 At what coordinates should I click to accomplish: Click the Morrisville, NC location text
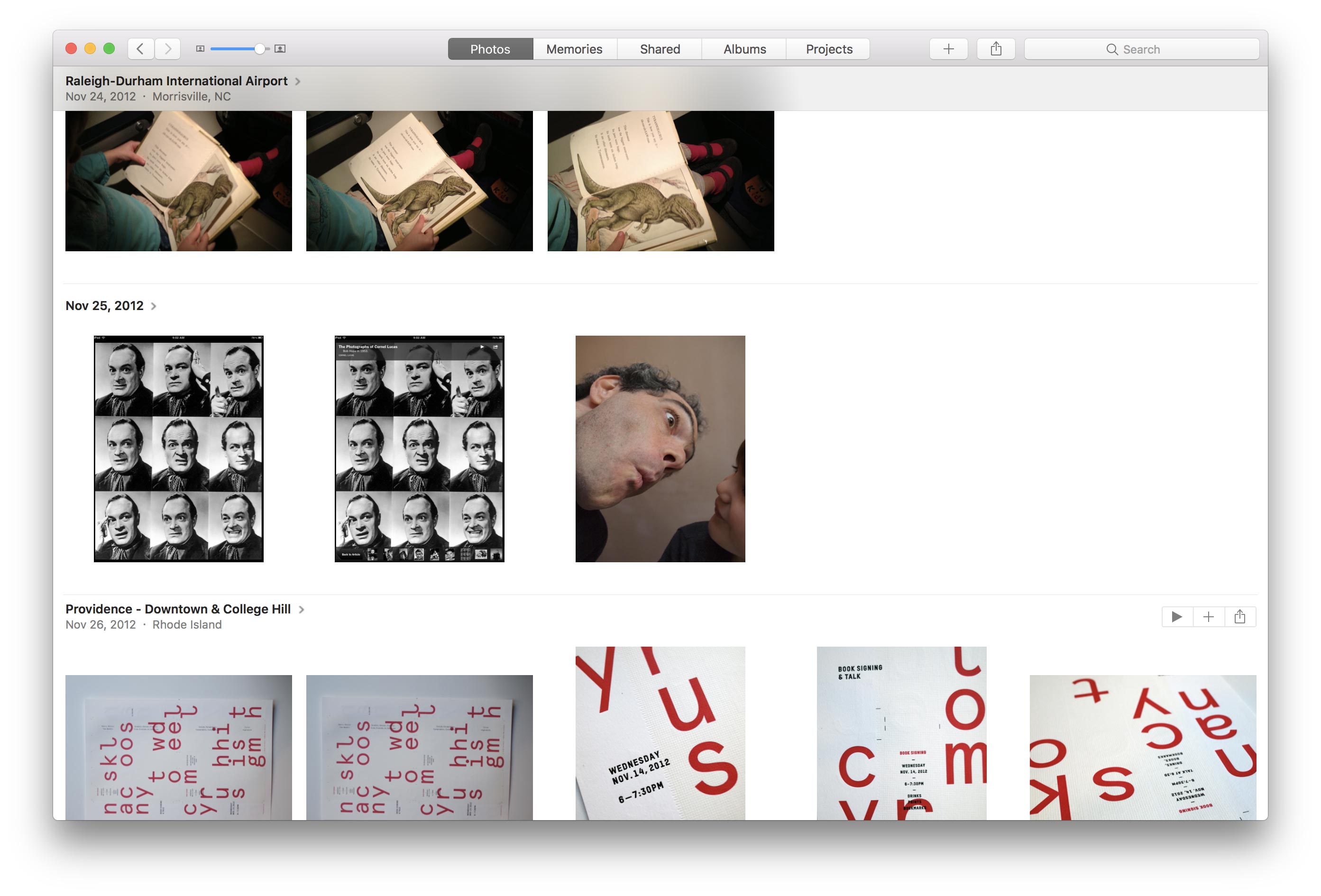[192, 97]
